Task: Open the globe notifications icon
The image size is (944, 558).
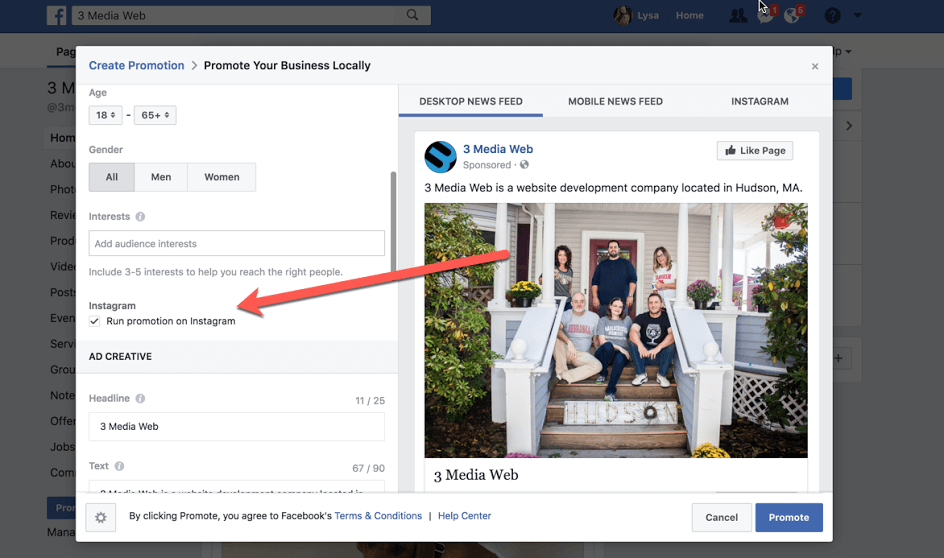Action: click(792, 15)
